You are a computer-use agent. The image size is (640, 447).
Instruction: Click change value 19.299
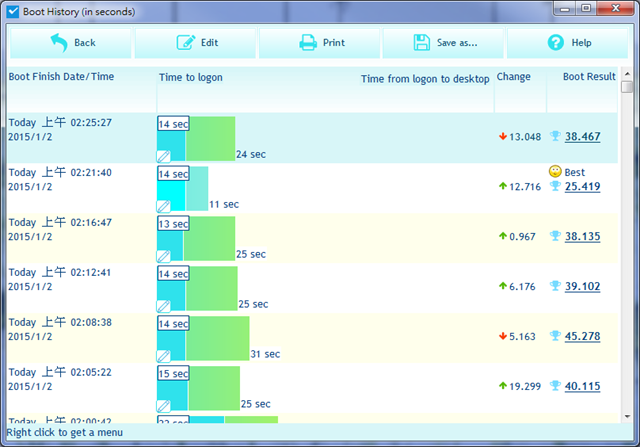[525, 386]
